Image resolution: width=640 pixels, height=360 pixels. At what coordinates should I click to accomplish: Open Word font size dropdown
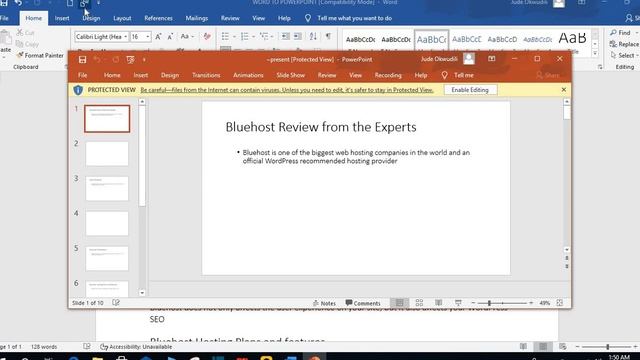[x=148, y=37]
